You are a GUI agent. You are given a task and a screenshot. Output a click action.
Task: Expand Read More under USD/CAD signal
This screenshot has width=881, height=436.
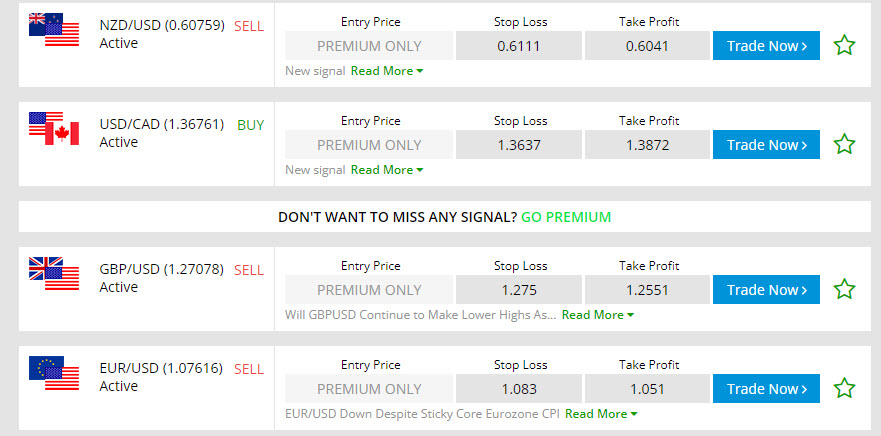pos(387,170)
